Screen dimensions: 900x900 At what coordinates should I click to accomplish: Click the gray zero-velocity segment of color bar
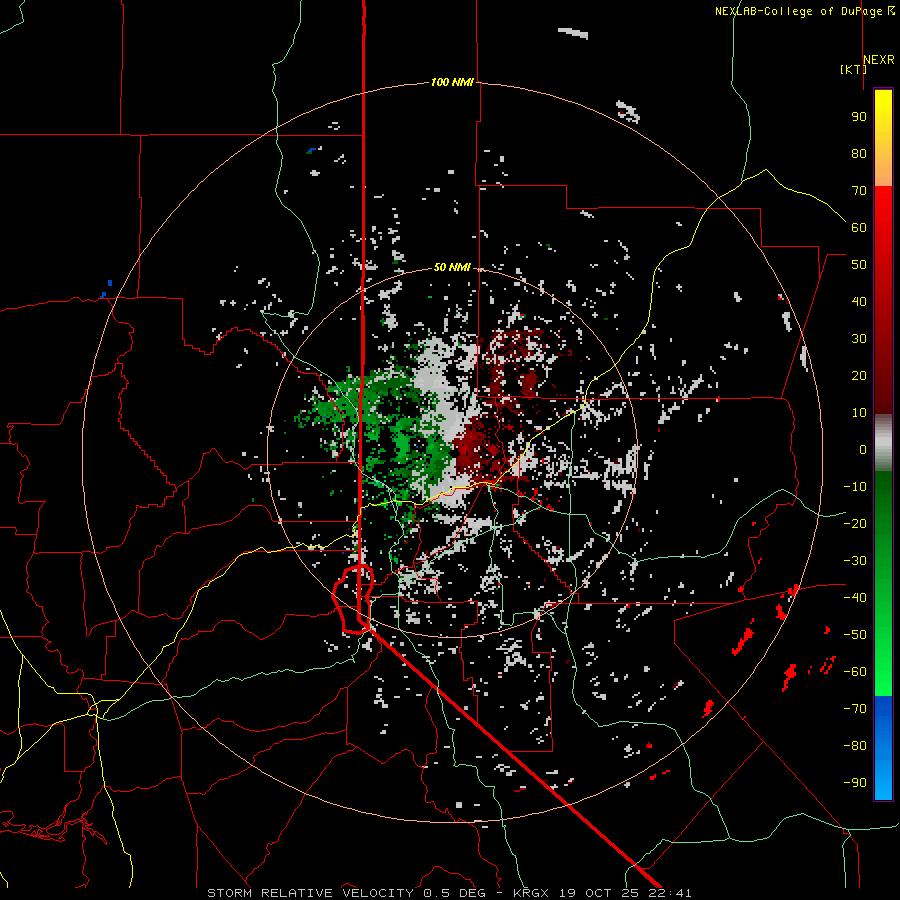point(883,443)
